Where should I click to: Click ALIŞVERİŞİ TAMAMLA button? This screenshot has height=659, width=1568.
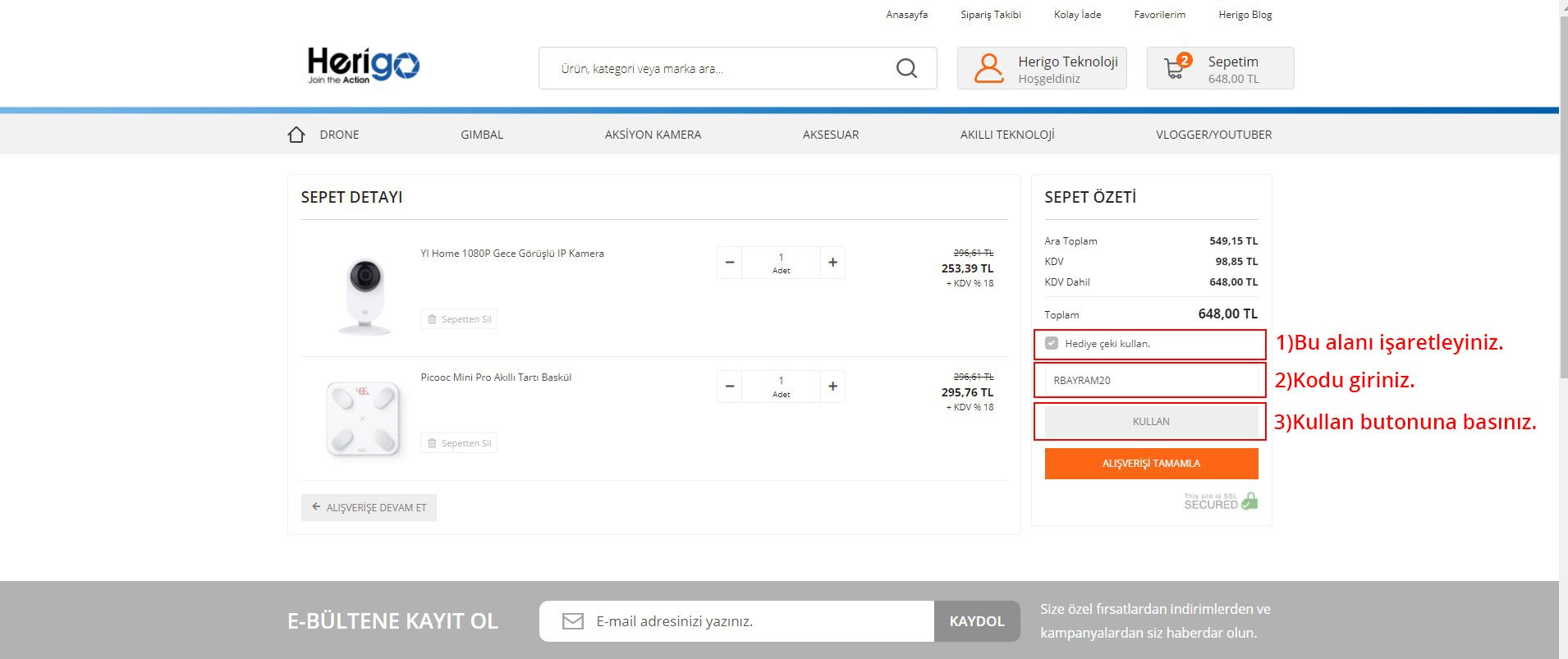(1151, 464)
